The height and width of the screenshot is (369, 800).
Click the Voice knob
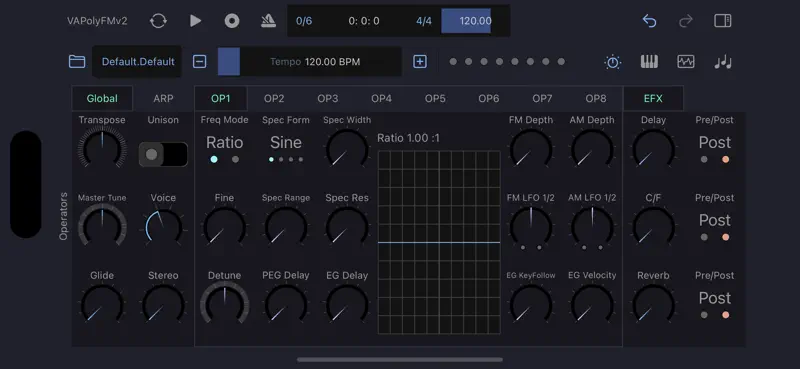pos(163,226)
